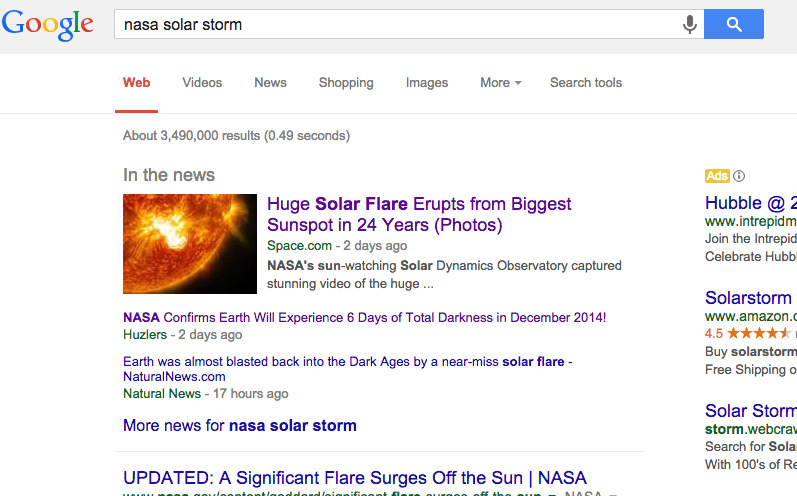The height and width of the screenshot is (496, 797).
Task: Open 'NASA Confirms Earth Will Experience 6 Days' link
Action: (x=364, y=318)
